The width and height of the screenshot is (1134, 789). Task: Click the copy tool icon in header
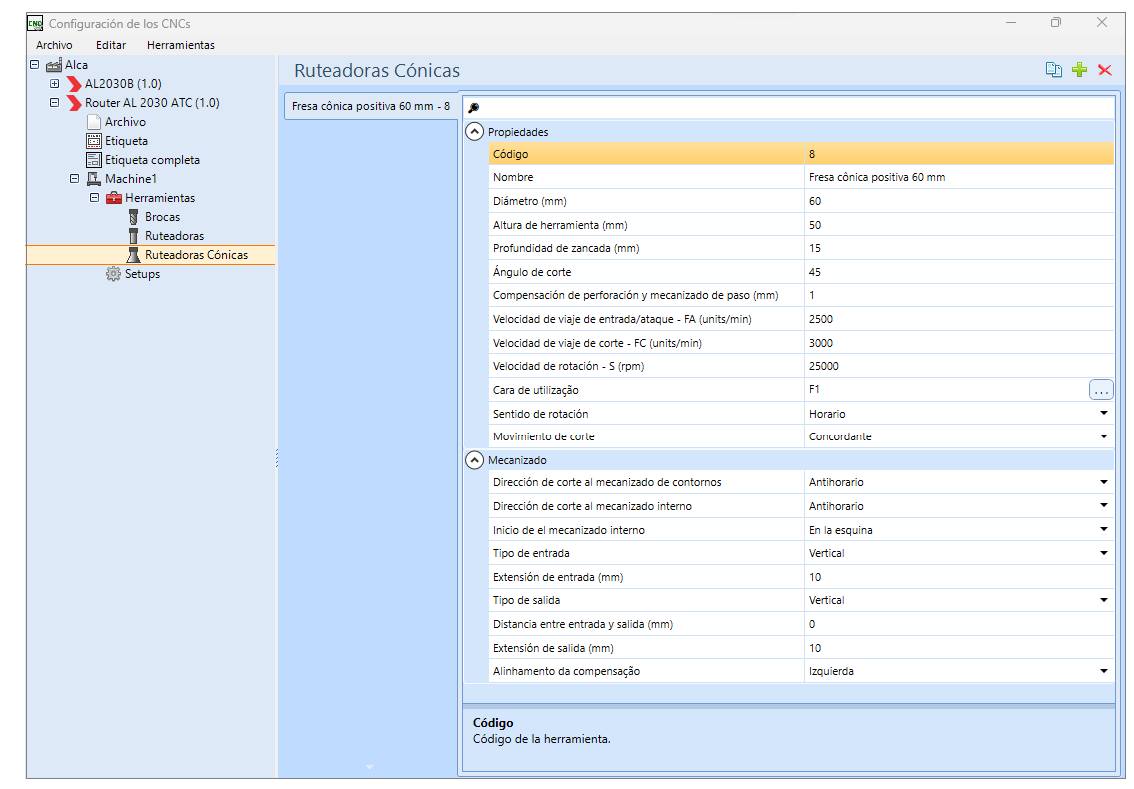point(1054,69)
